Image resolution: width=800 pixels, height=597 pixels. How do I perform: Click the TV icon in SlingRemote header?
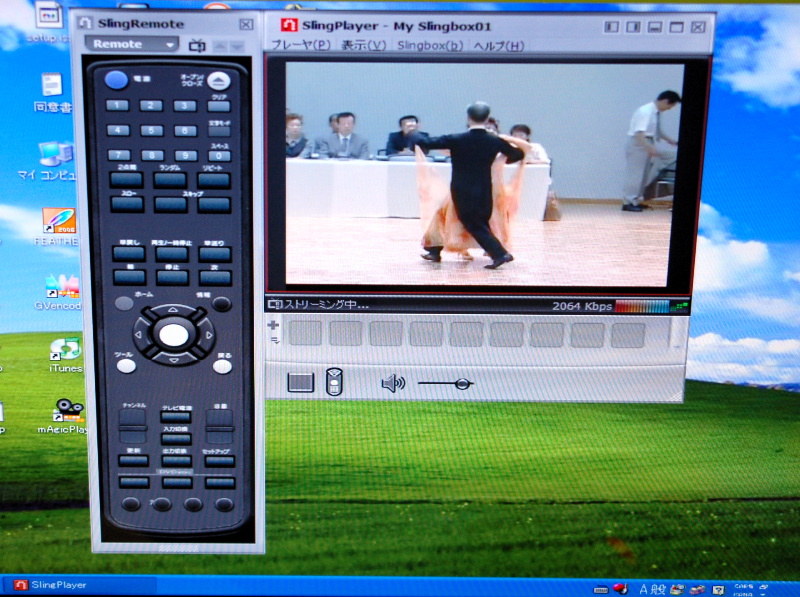198,45
